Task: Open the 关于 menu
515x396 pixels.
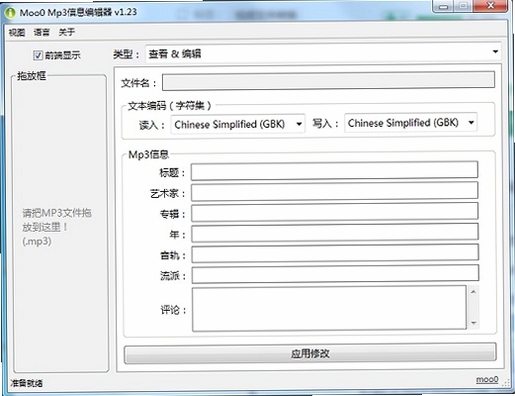Action: (x=67, y=32)
